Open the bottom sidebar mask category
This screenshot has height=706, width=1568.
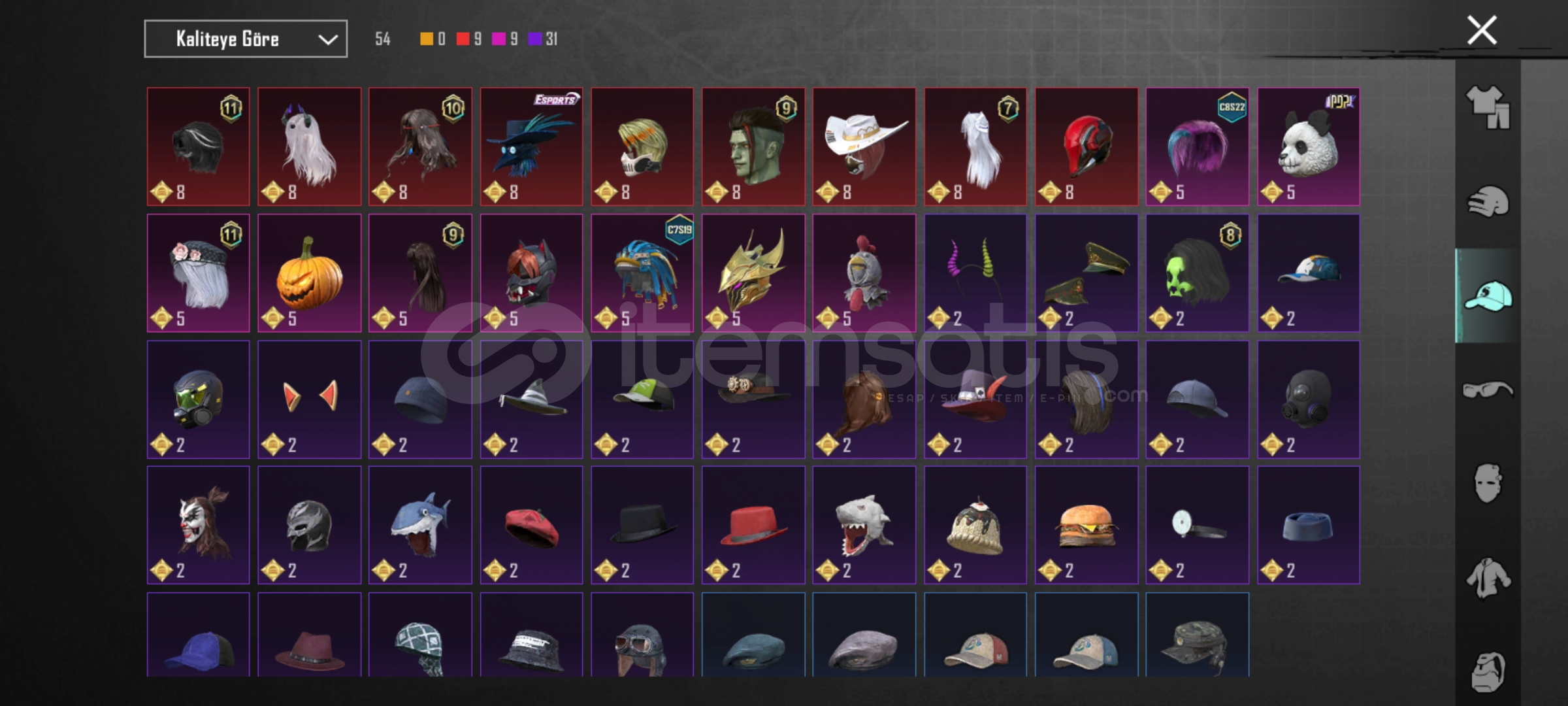pyautogui.click(x=1488, y=672)
